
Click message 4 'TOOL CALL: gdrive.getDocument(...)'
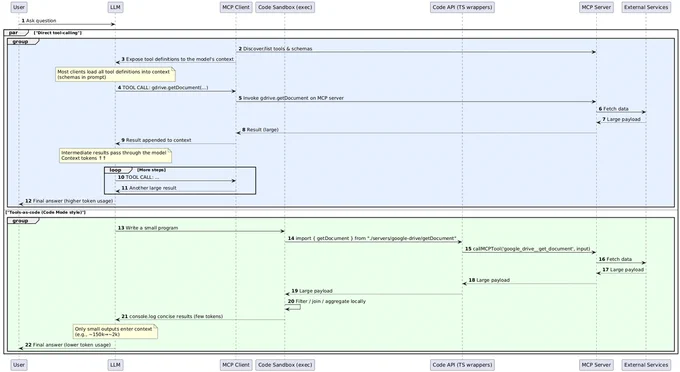pos(163,88)
